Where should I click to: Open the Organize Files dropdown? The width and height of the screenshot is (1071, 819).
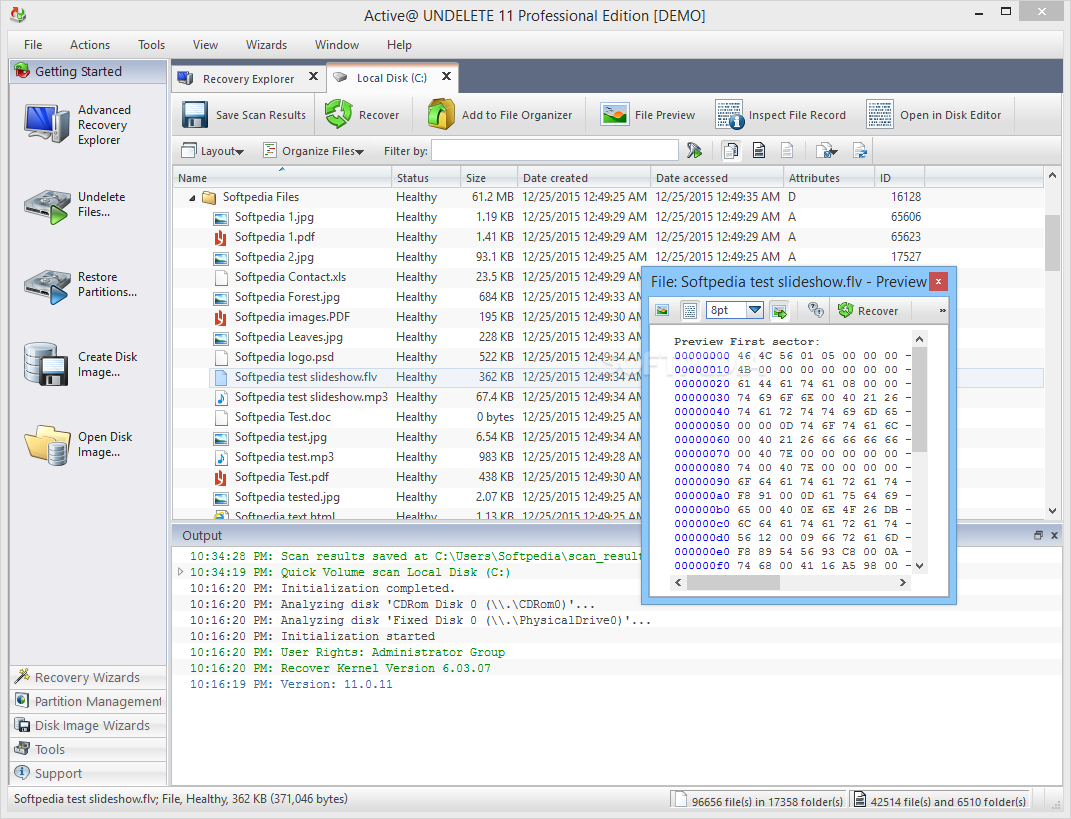coord(314,151)
